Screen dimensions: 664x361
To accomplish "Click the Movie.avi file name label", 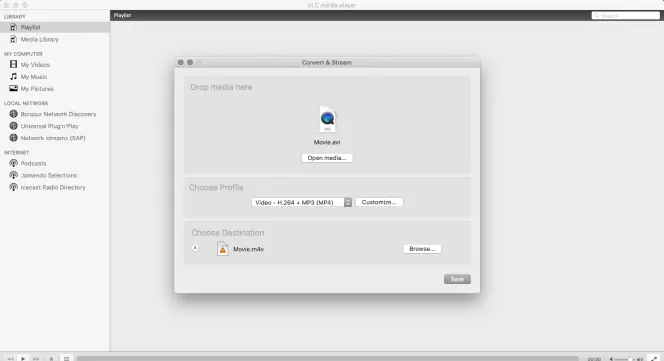I will (x=327, y=142).
